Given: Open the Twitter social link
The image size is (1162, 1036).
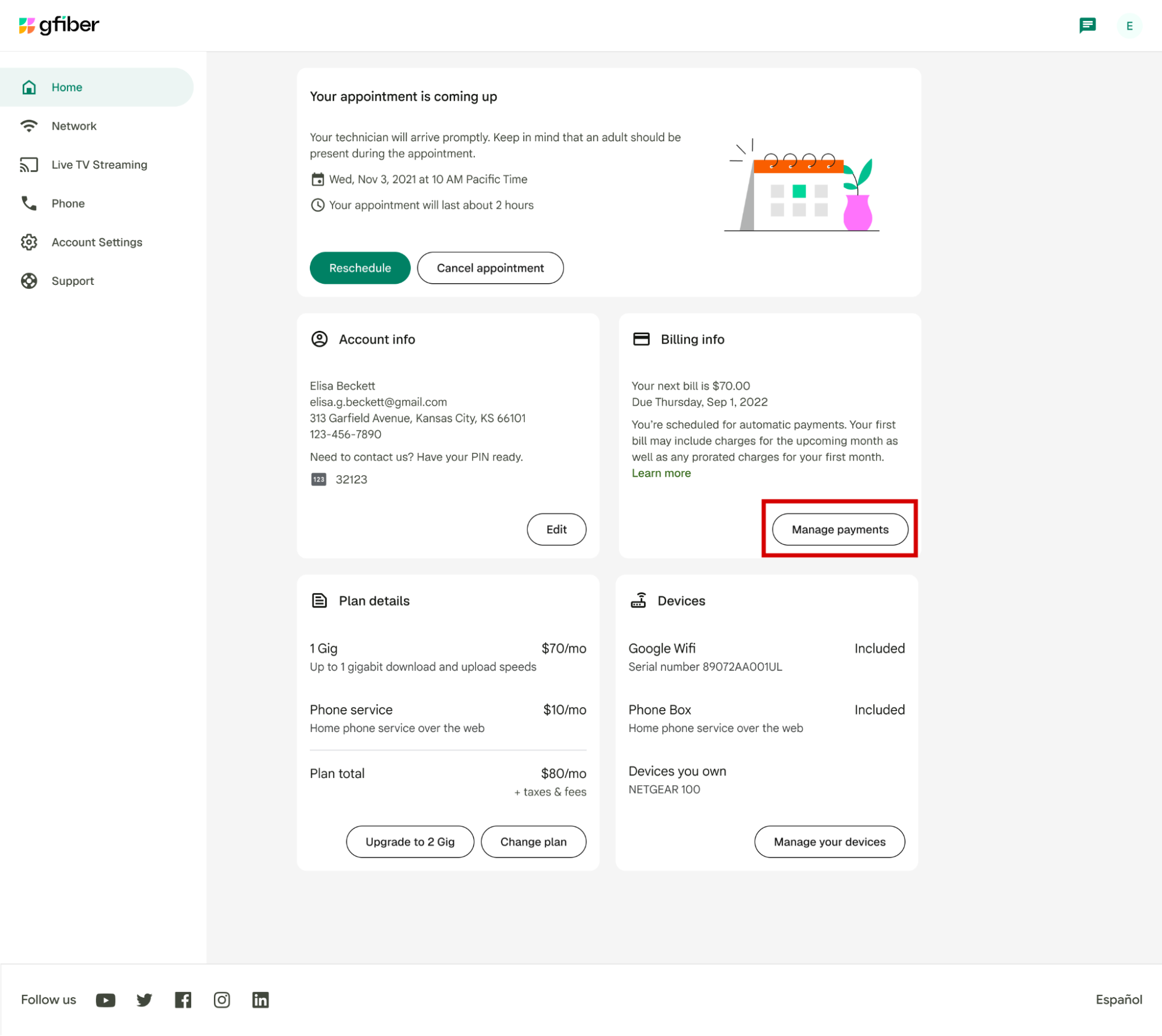Looking at the screenshot, I should (144, 999).
